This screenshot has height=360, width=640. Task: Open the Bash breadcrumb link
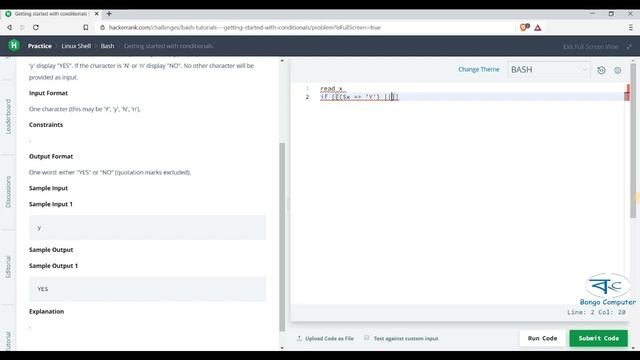(x=107, y=46)
